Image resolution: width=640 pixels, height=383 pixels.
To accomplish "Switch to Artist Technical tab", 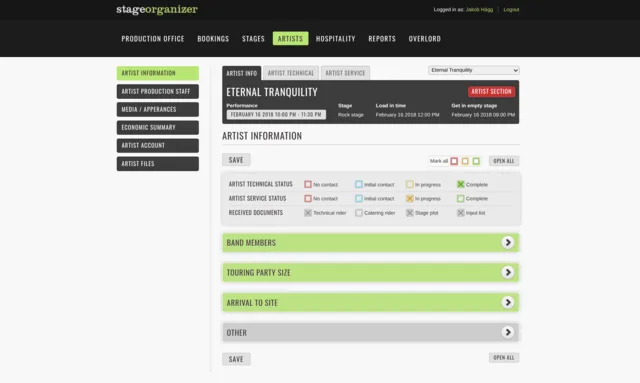I will click(291, 73).
